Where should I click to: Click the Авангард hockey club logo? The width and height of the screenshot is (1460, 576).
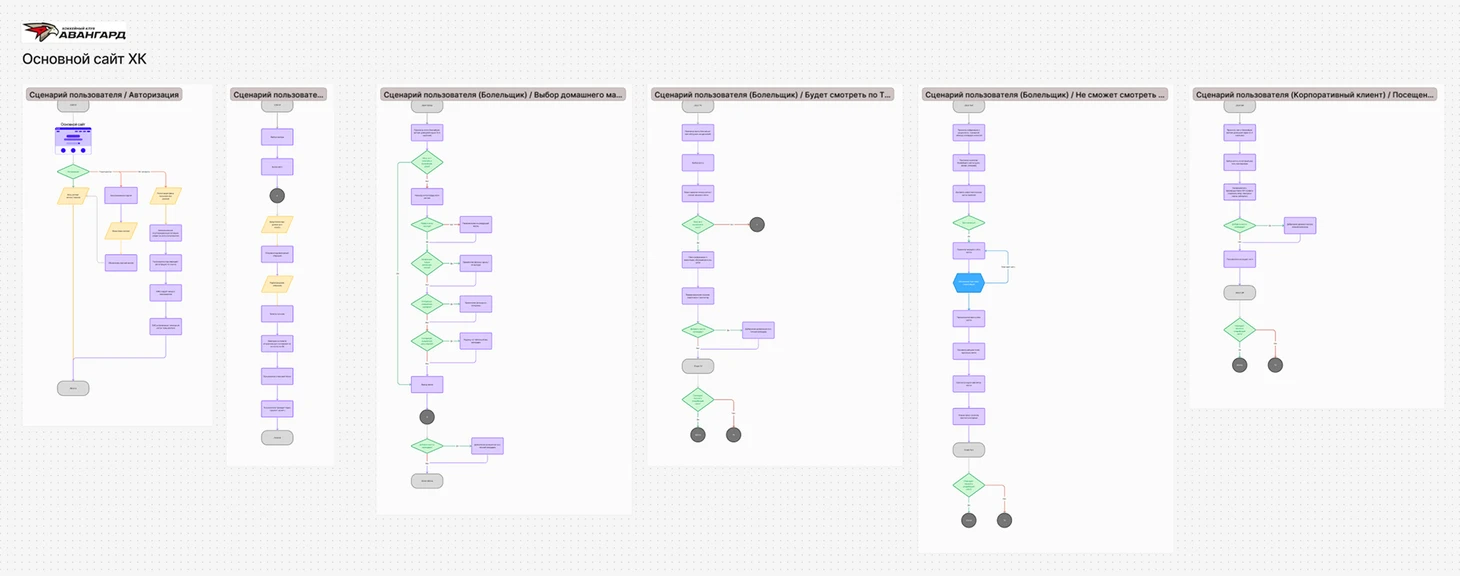click(74, 32)
